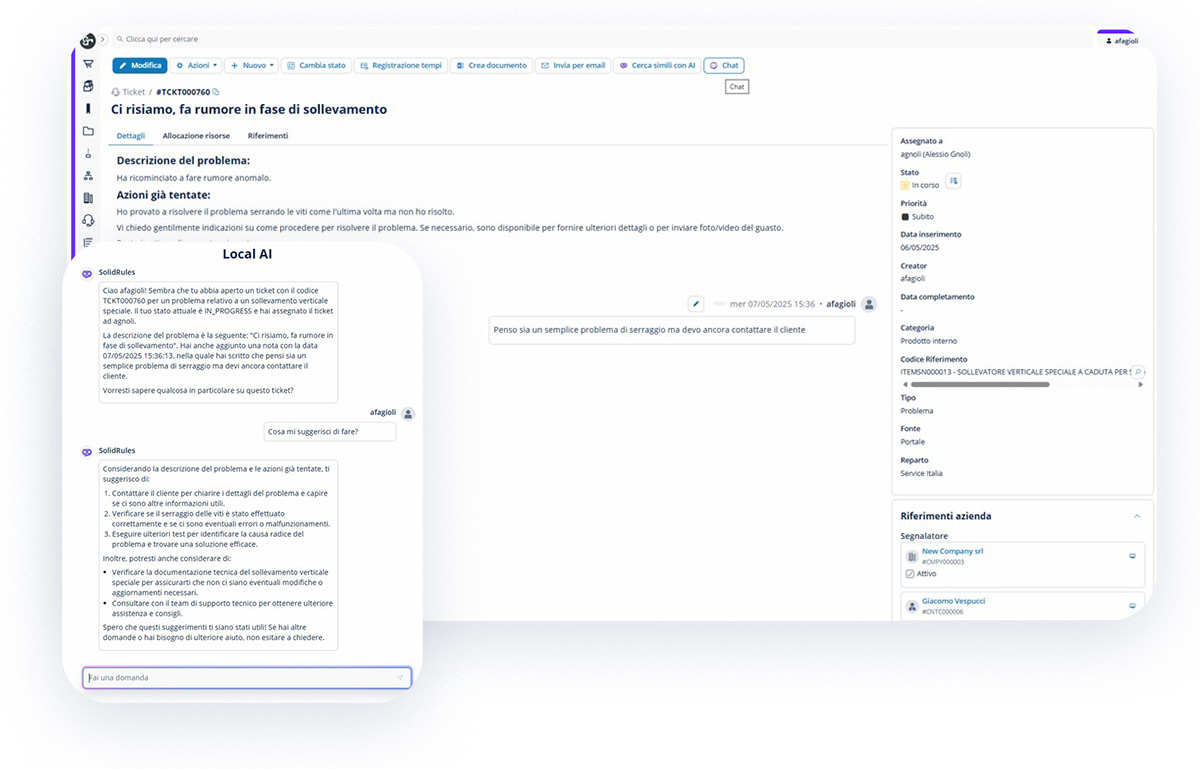Screen dimensions: 1200x769
Task: Click the headset support sidebar icon
Action: 88,220
